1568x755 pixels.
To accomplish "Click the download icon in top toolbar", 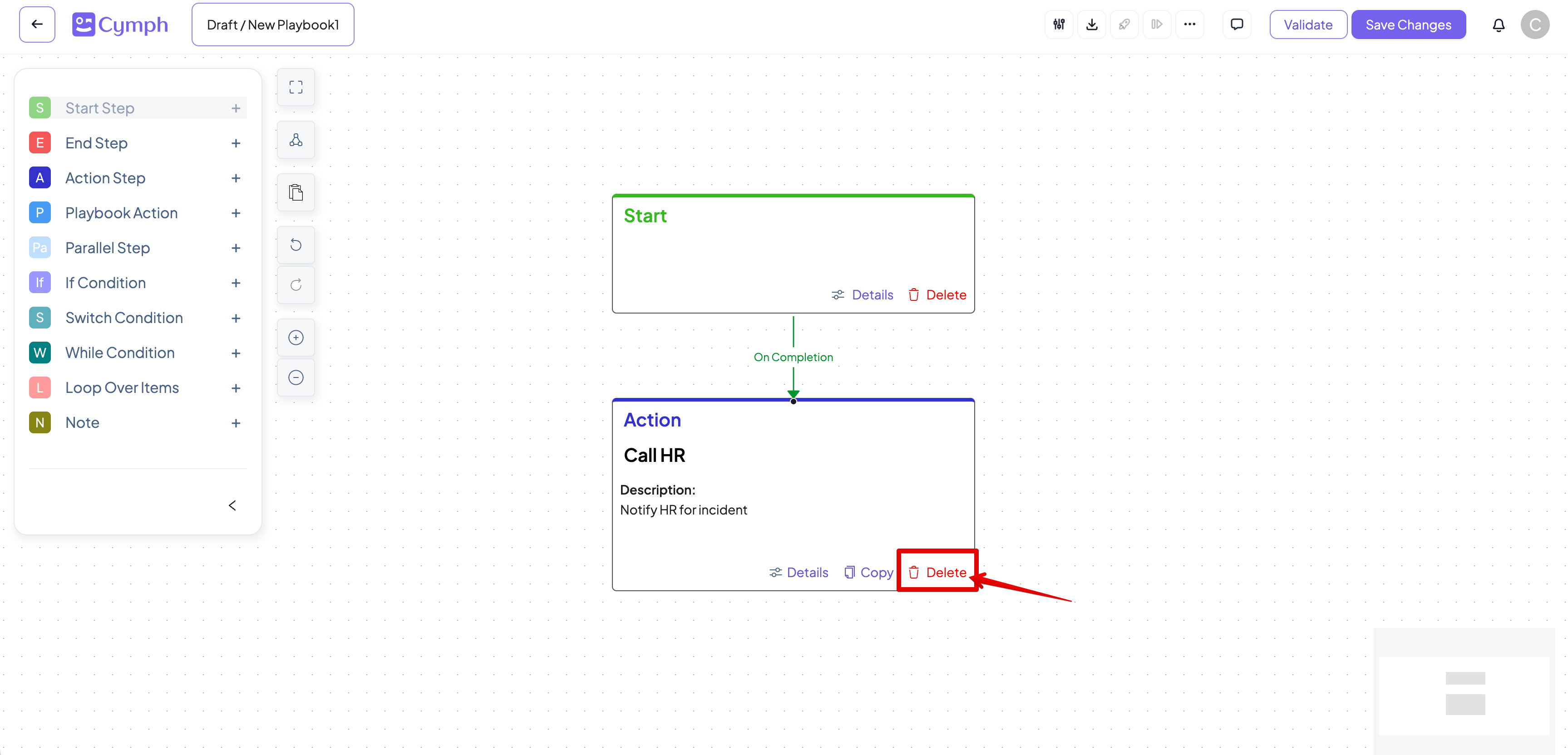I will pos(1091,25).
